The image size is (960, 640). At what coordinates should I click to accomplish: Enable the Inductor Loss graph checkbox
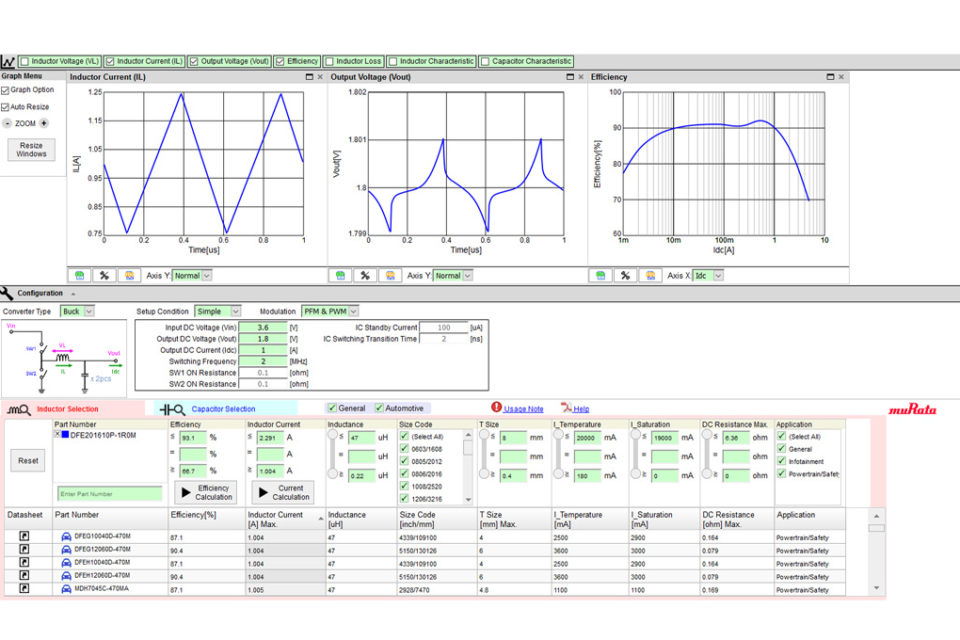tap(329, 61)
